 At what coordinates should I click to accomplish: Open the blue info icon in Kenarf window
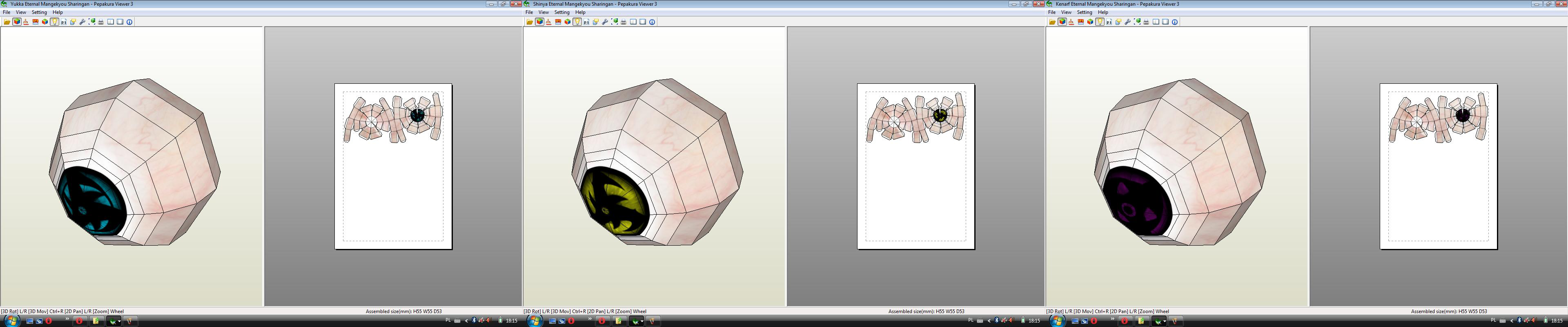[x=1176, y=22]
